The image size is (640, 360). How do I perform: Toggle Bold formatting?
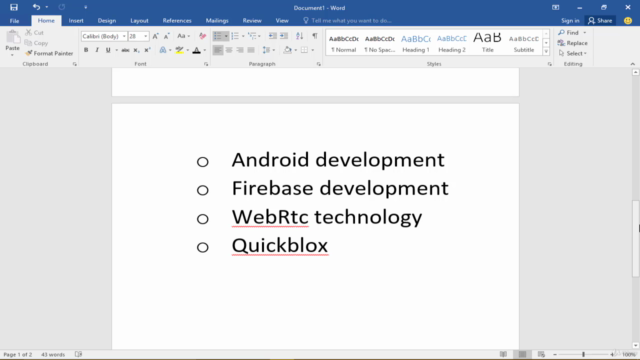pos(86,50)
